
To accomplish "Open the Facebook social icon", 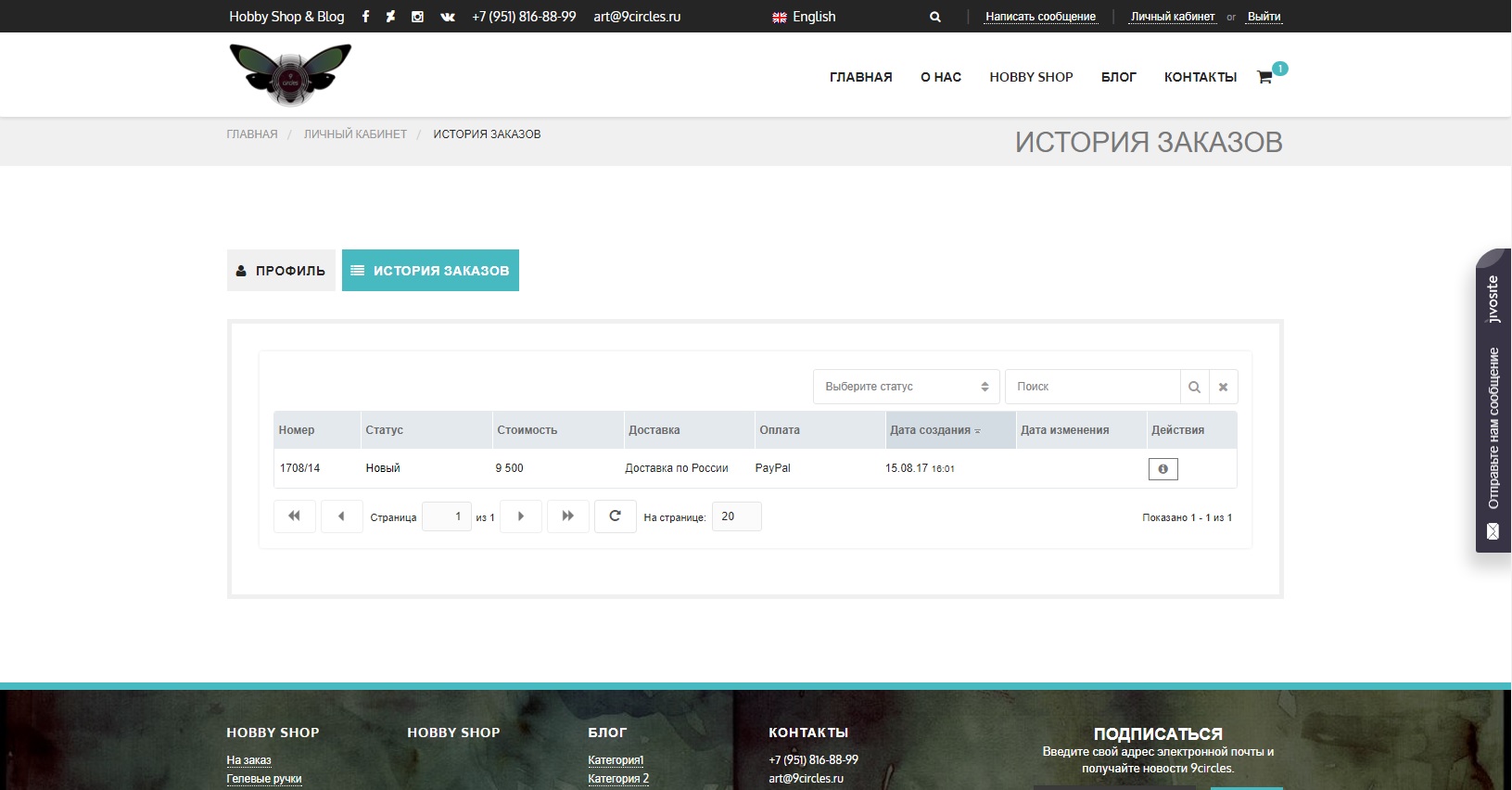I will pos(365,17).
